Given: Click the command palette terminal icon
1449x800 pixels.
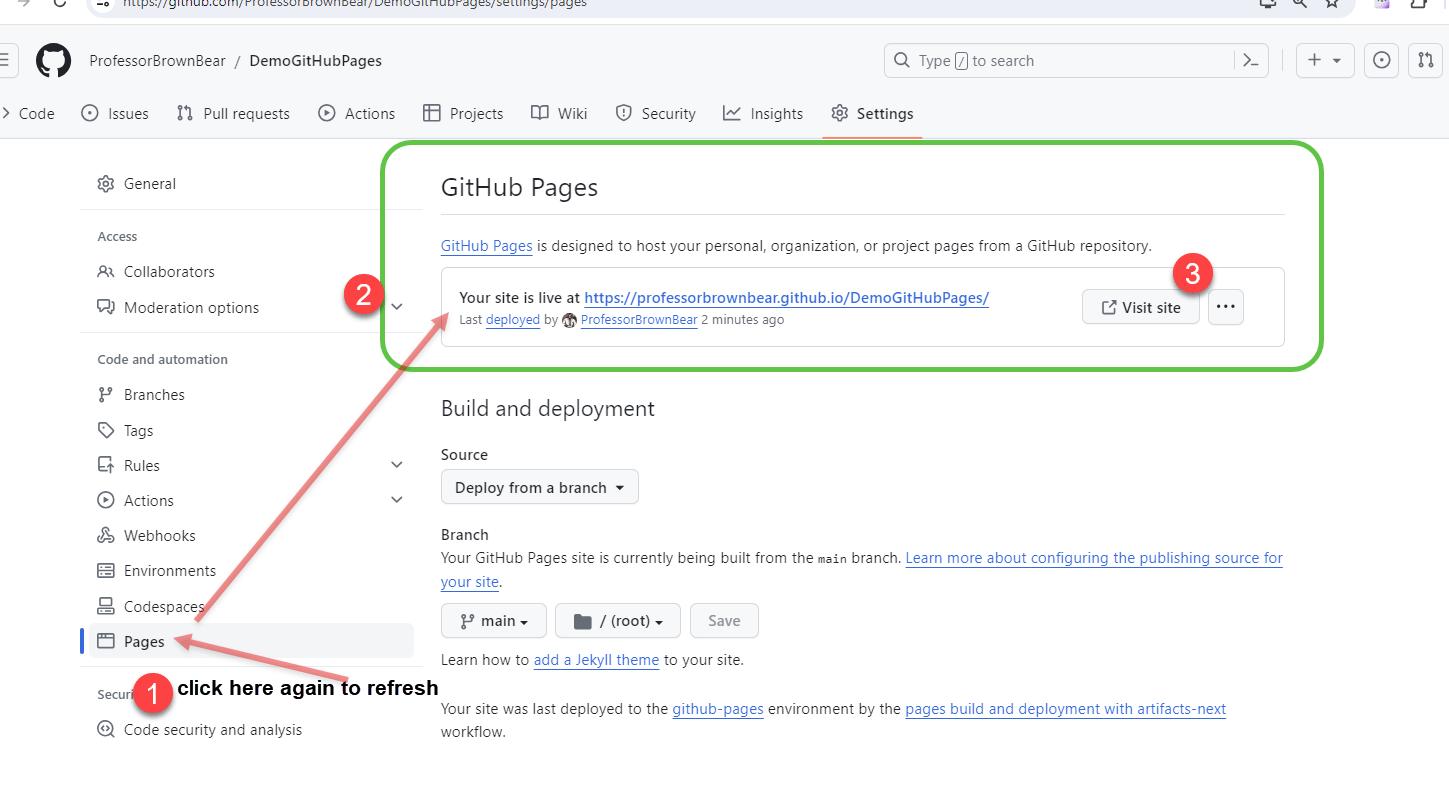Looking at the screenshot, I should click(x=1250, y=60).
